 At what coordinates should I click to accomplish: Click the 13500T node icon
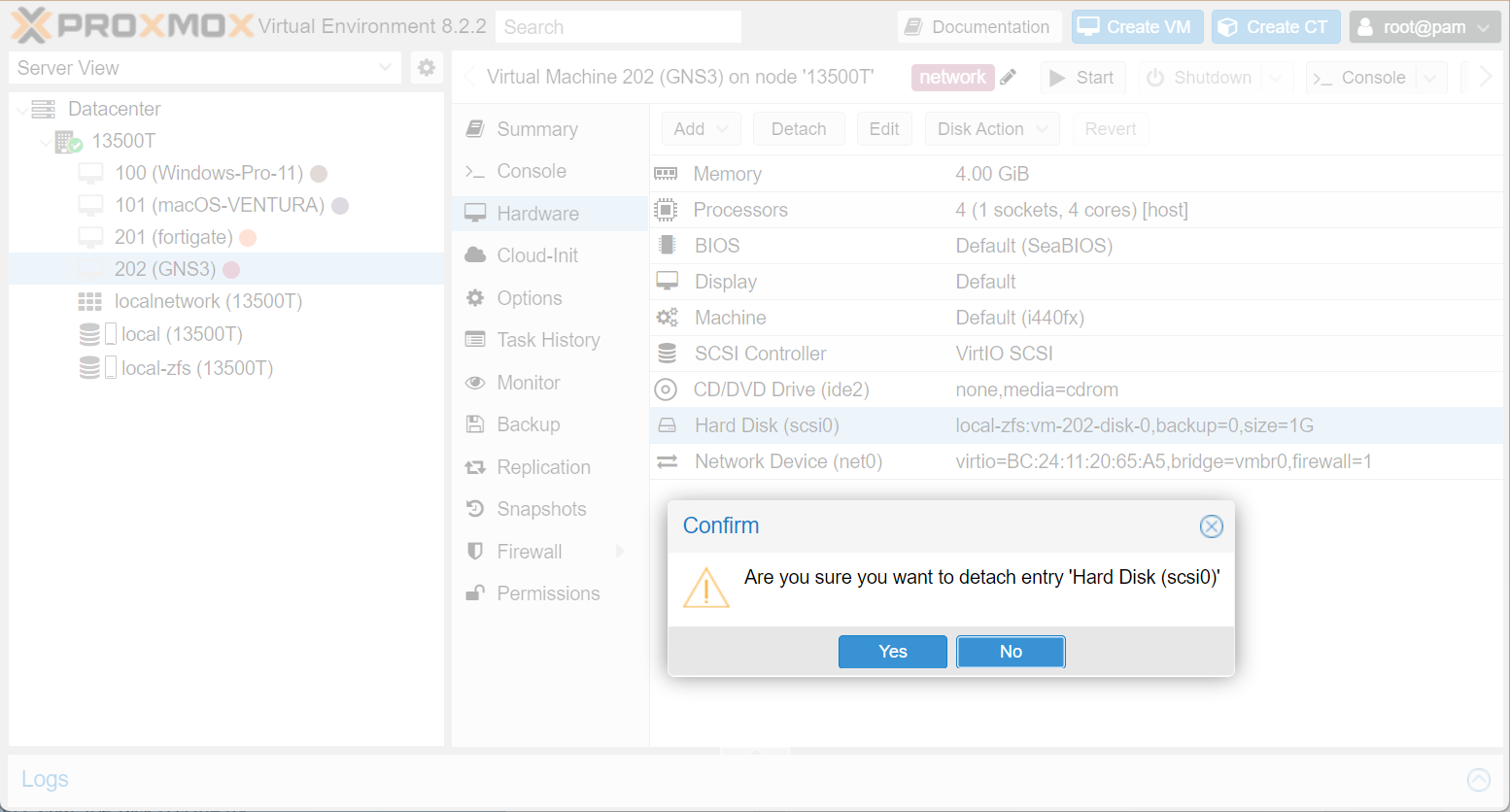68,142
